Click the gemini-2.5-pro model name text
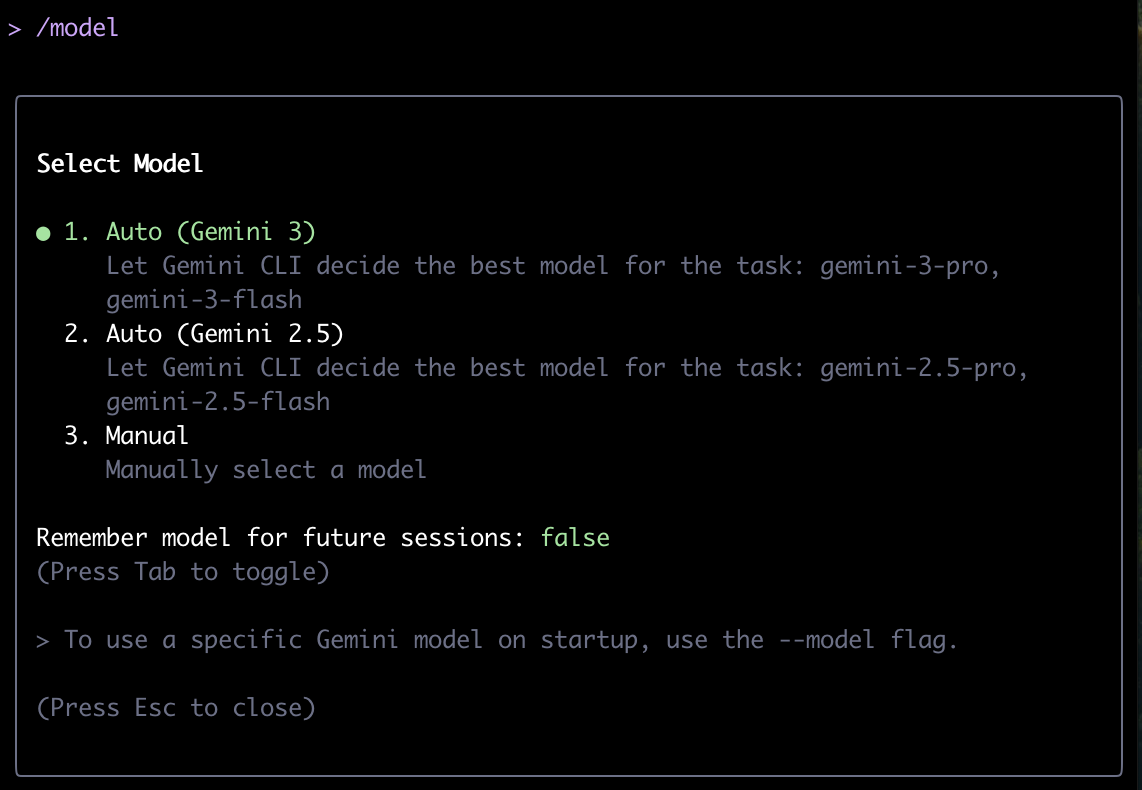Image resolution: width=1142 pixels, height=790 pixels. [x=920, y=367]
